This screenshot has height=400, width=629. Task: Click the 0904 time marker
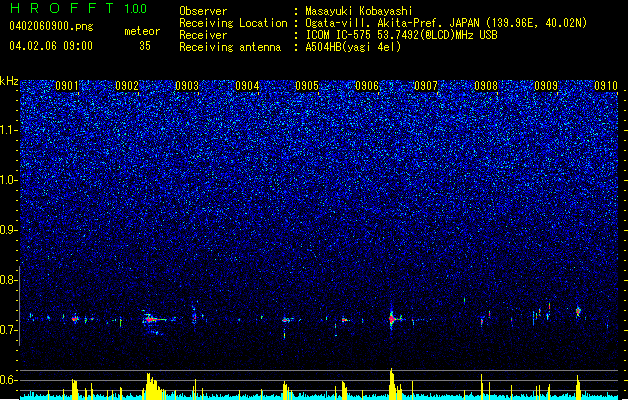(x=247, y=86)
